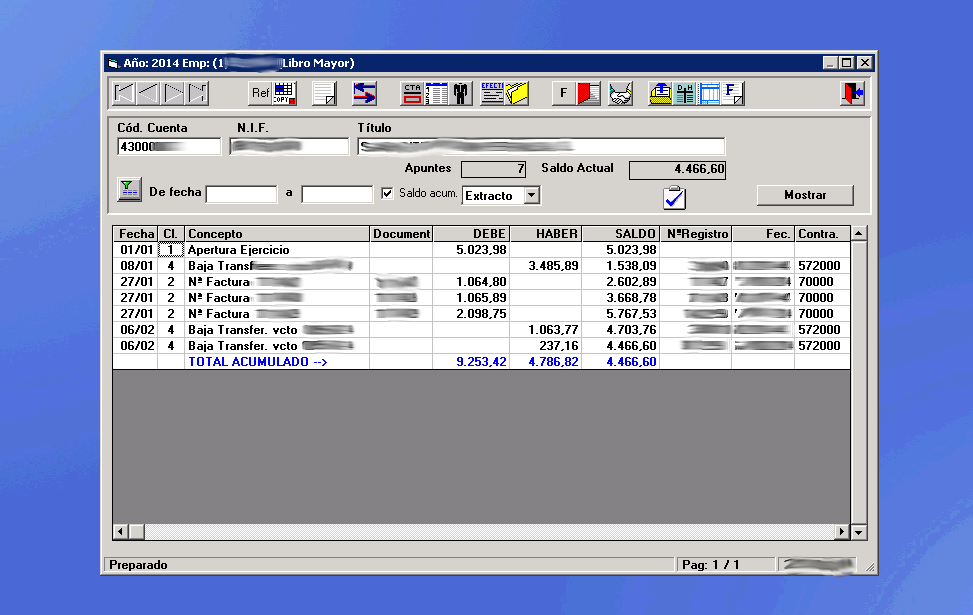This screenshot has height=615, width=973.
Task: Click the total DEBE 9.253,42
Action: 481,362
